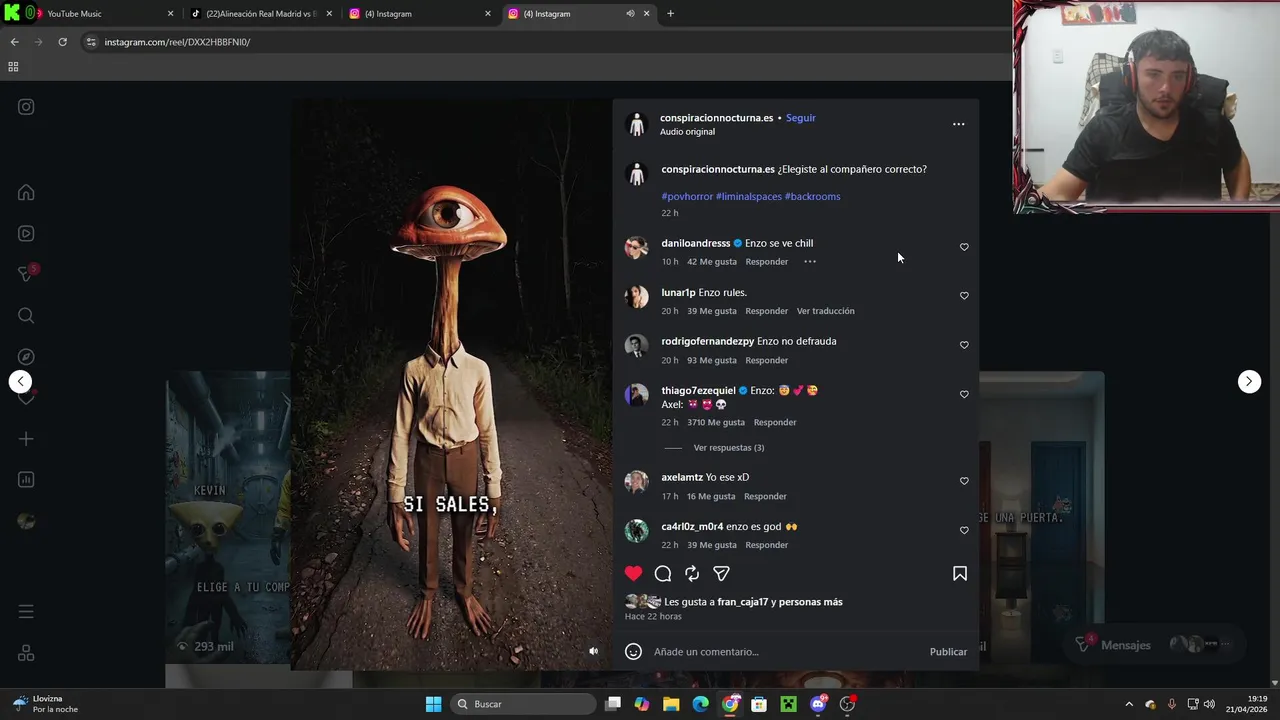The image size is (1280, 720).
Task: Open the Windows Start menu
Action: pyautogui.click(x=433, y=704)
